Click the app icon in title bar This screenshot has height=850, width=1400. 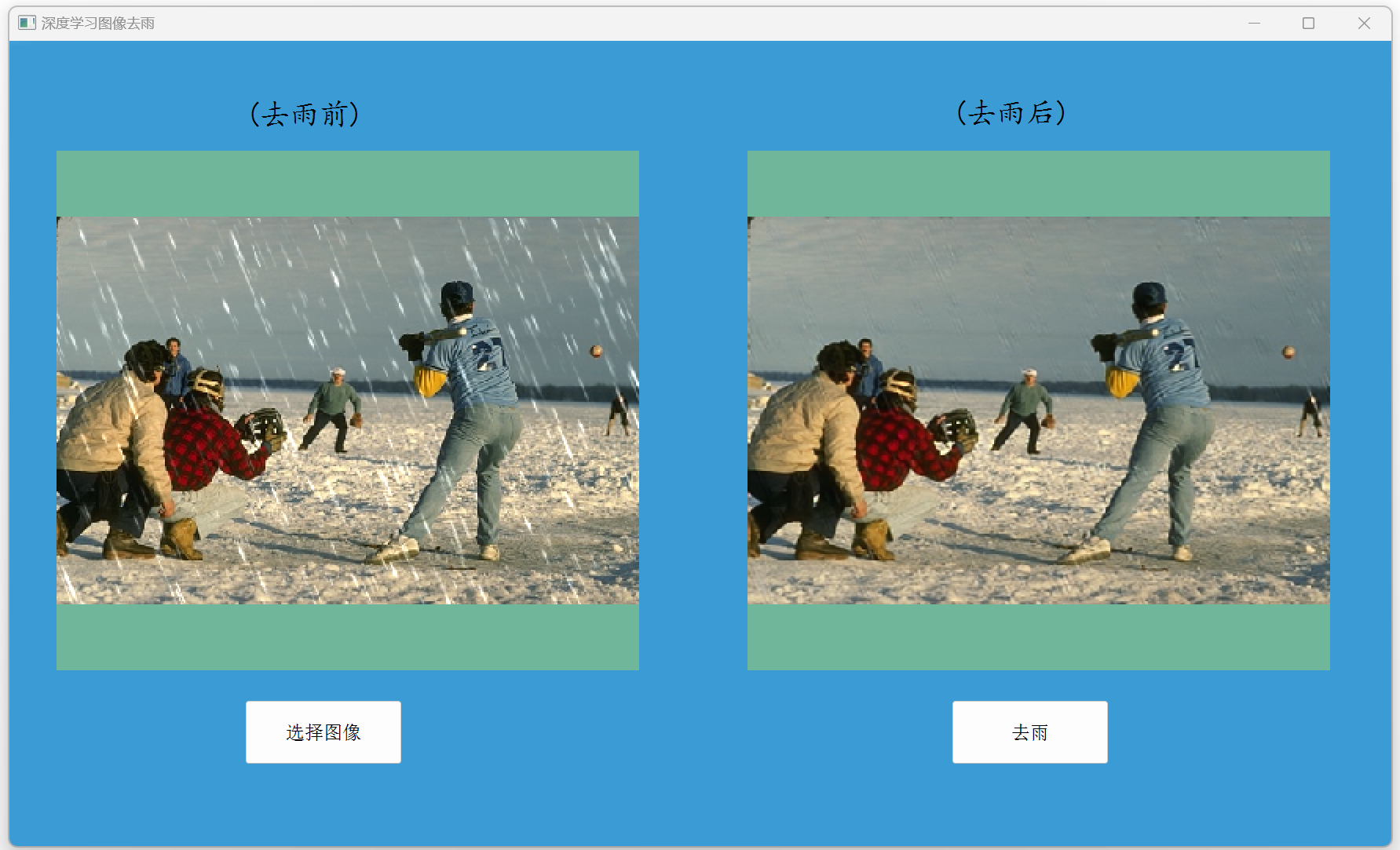pyautogui.click(x=27, y=23)
